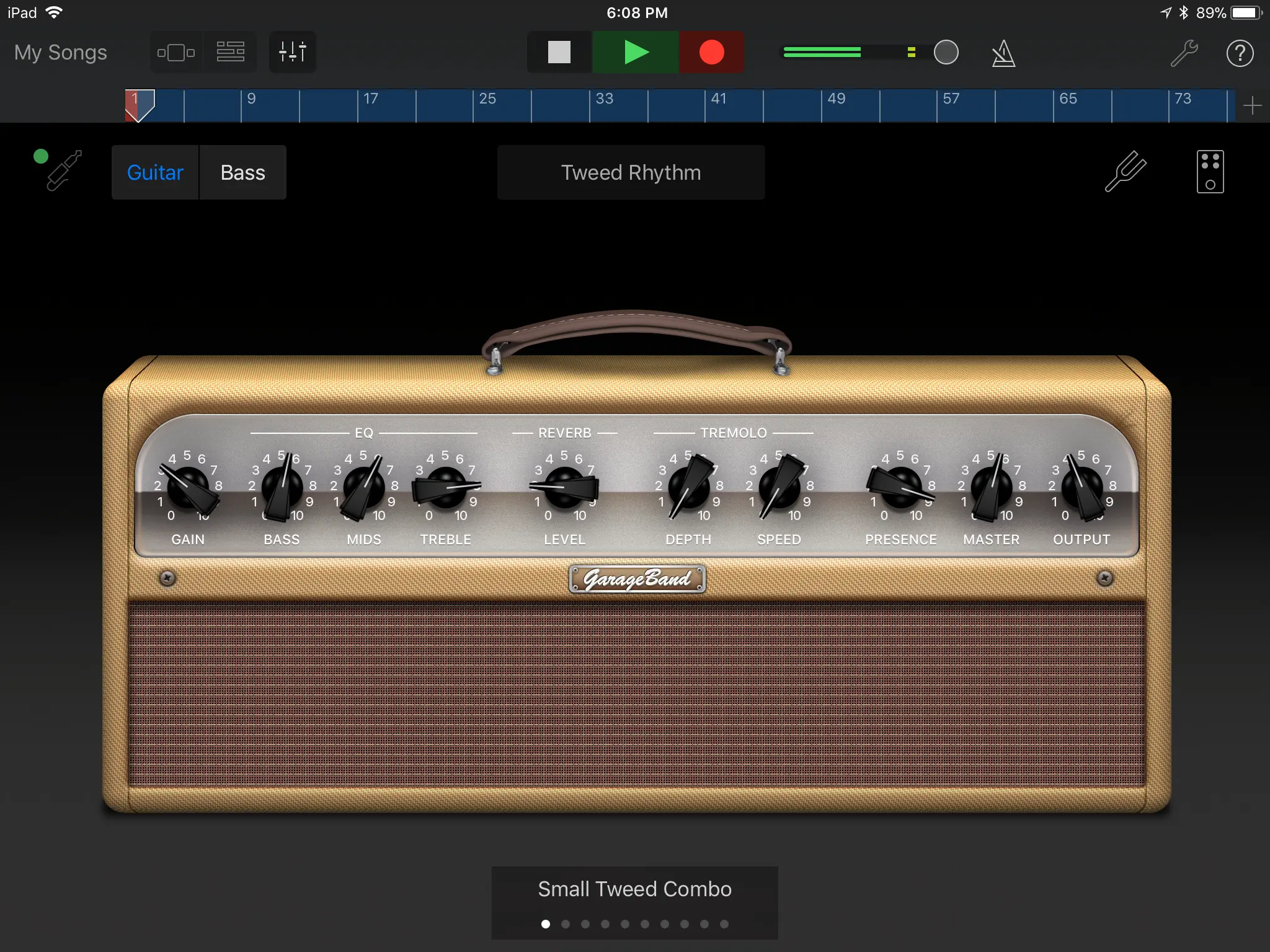Select the Bass tab

242,172
